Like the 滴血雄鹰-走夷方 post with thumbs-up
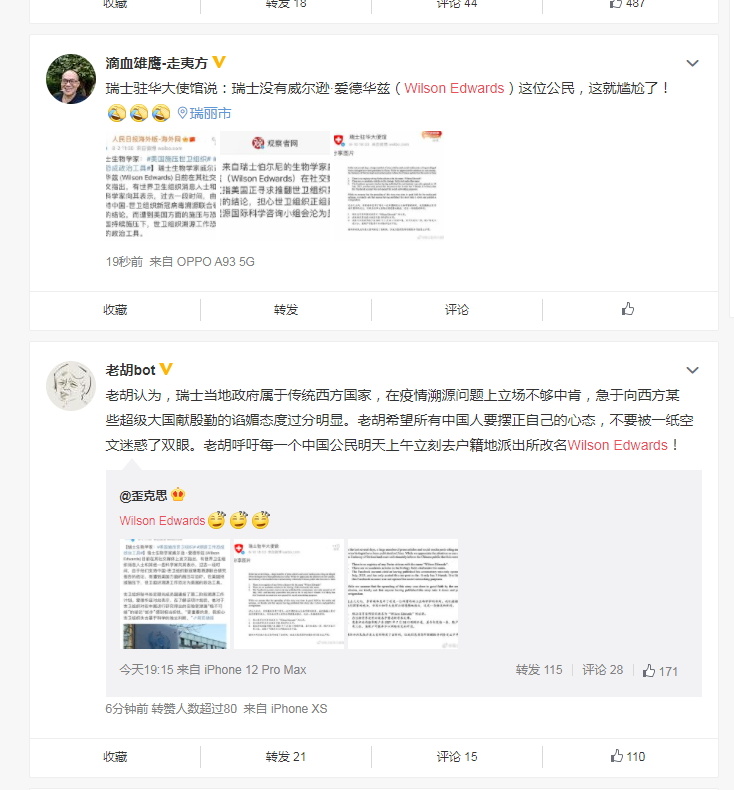 (627, 309)
